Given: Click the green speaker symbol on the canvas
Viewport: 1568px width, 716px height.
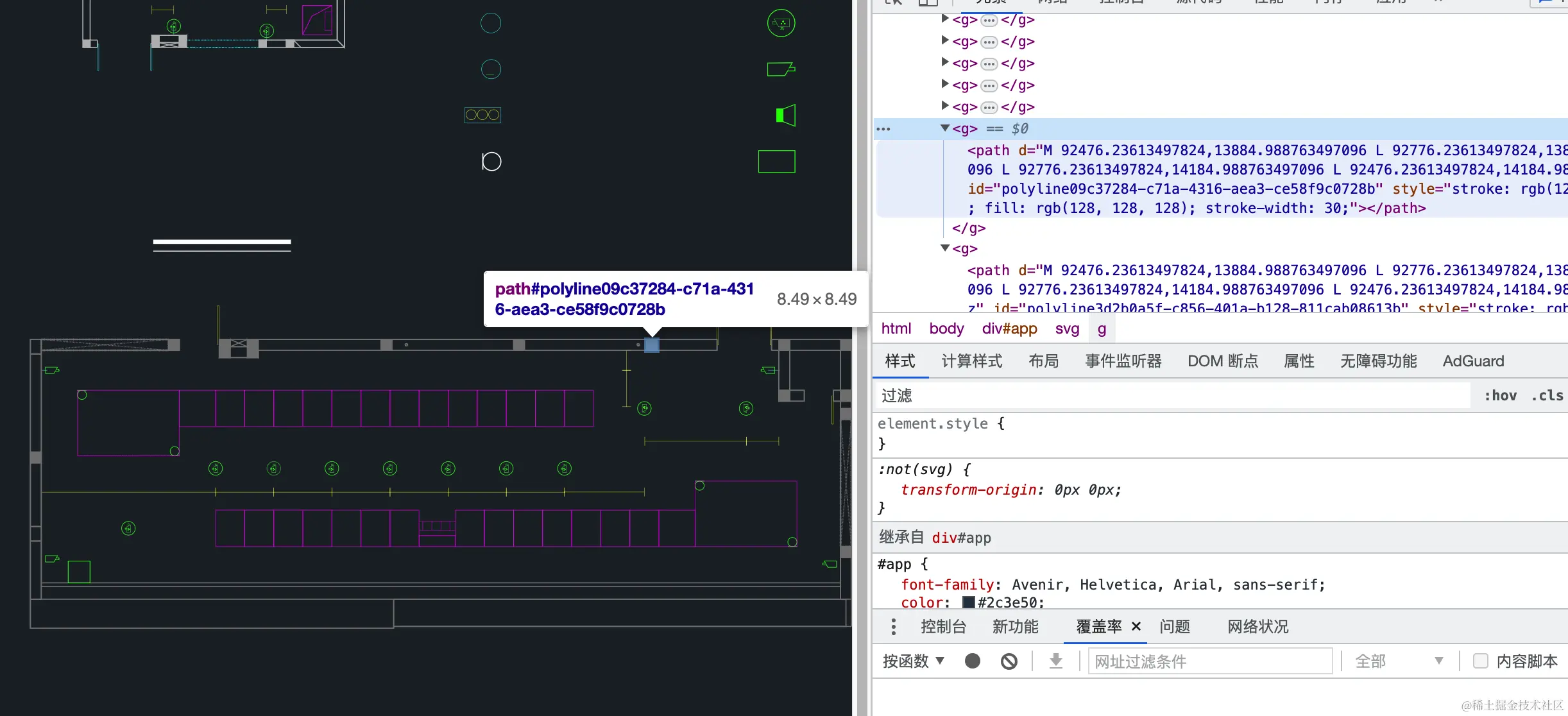Looking at the screenshot, I should coord(785,115).
